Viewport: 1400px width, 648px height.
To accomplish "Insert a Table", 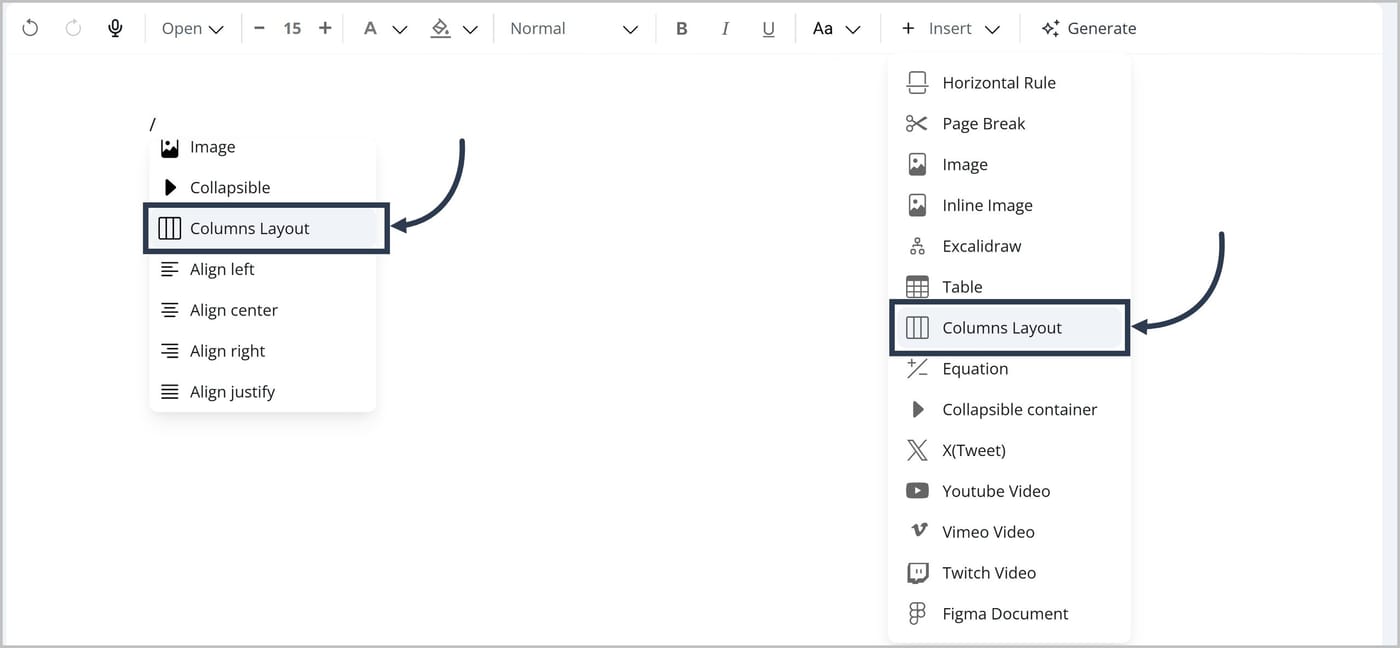I will (1009, 287).
